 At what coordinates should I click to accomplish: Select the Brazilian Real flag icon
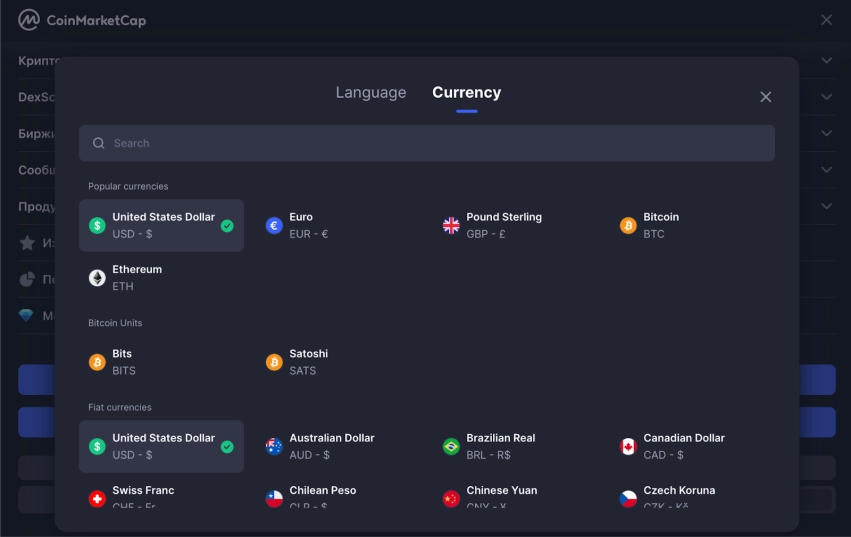point(451,447)
